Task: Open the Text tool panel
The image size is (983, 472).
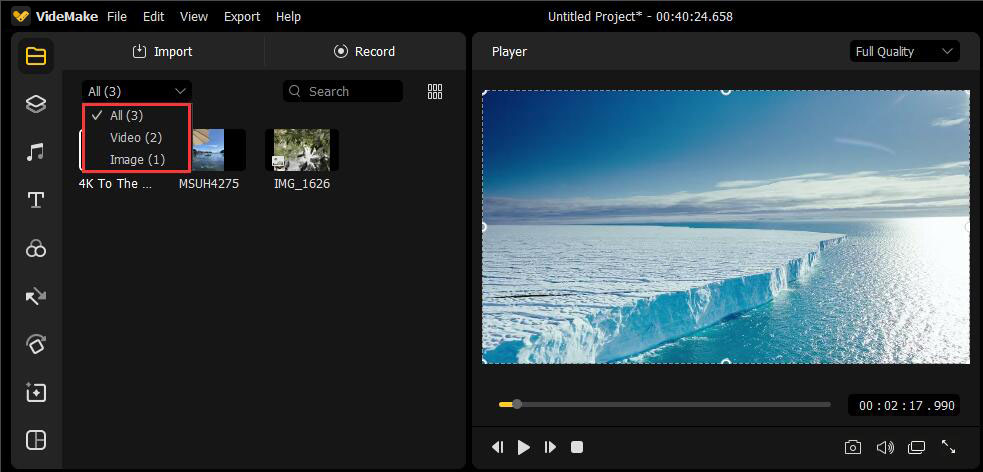Action: tap(36, 201)
